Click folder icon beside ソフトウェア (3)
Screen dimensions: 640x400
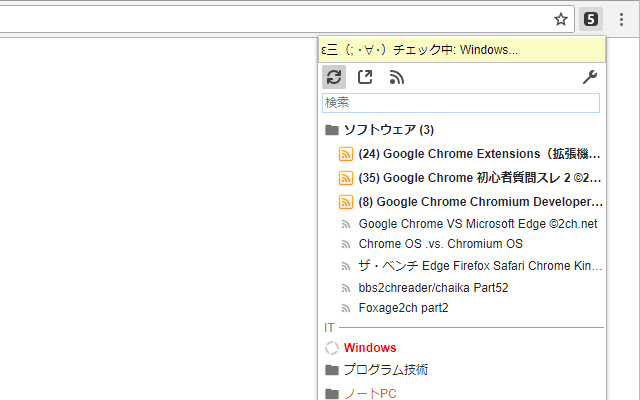332,130
